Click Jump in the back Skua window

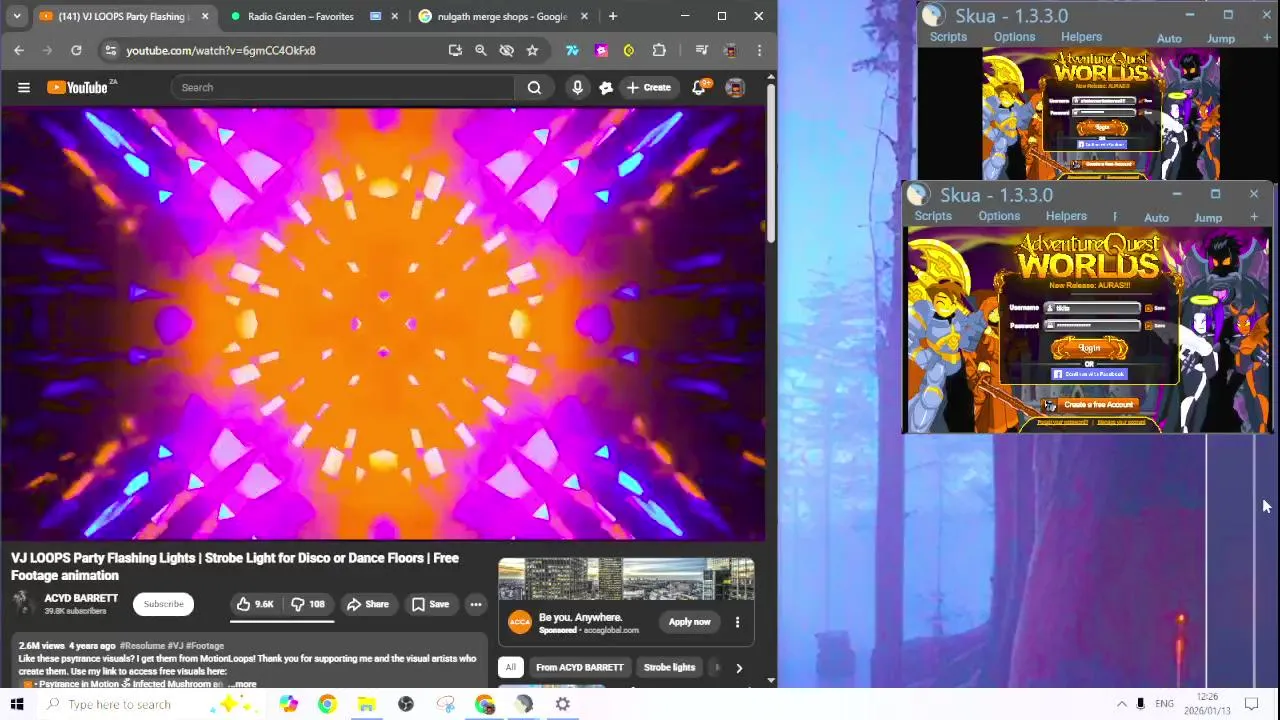click(1221, 39)
